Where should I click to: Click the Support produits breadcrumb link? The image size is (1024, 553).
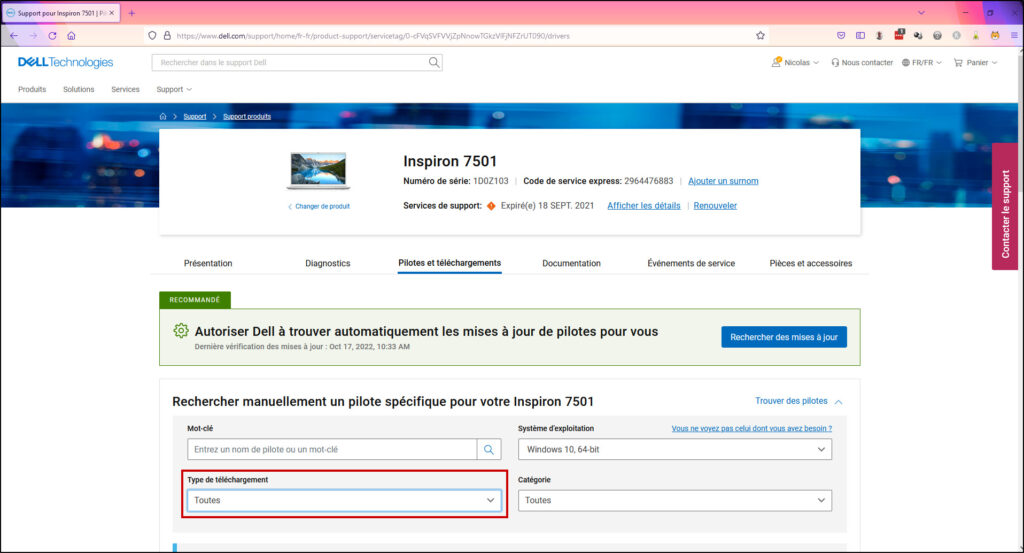click(247, 116)
